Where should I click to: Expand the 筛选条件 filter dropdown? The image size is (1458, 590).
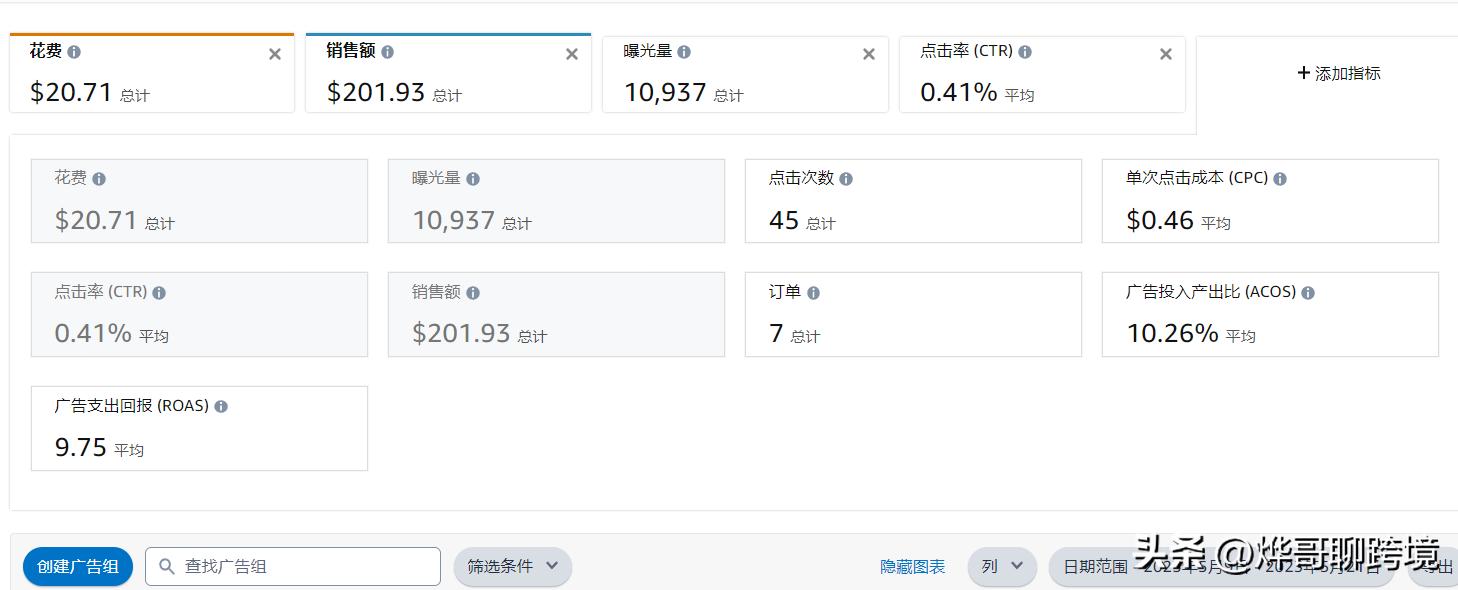click(x=513, y=566)
